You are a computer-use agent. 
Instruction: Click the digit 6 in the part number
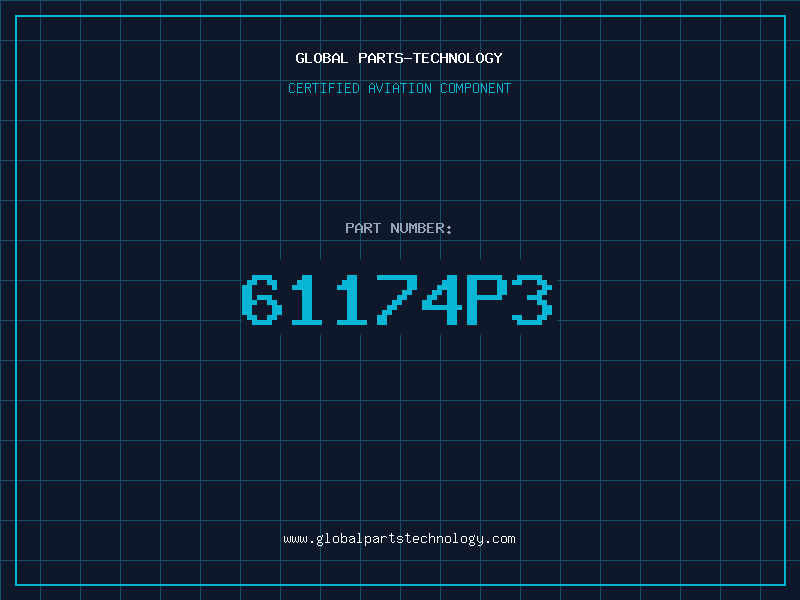point(262,300)
